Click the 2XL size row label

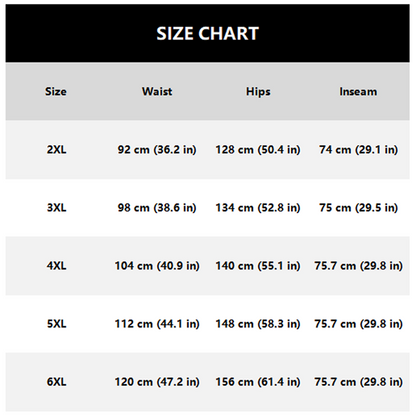click(56, 149)
